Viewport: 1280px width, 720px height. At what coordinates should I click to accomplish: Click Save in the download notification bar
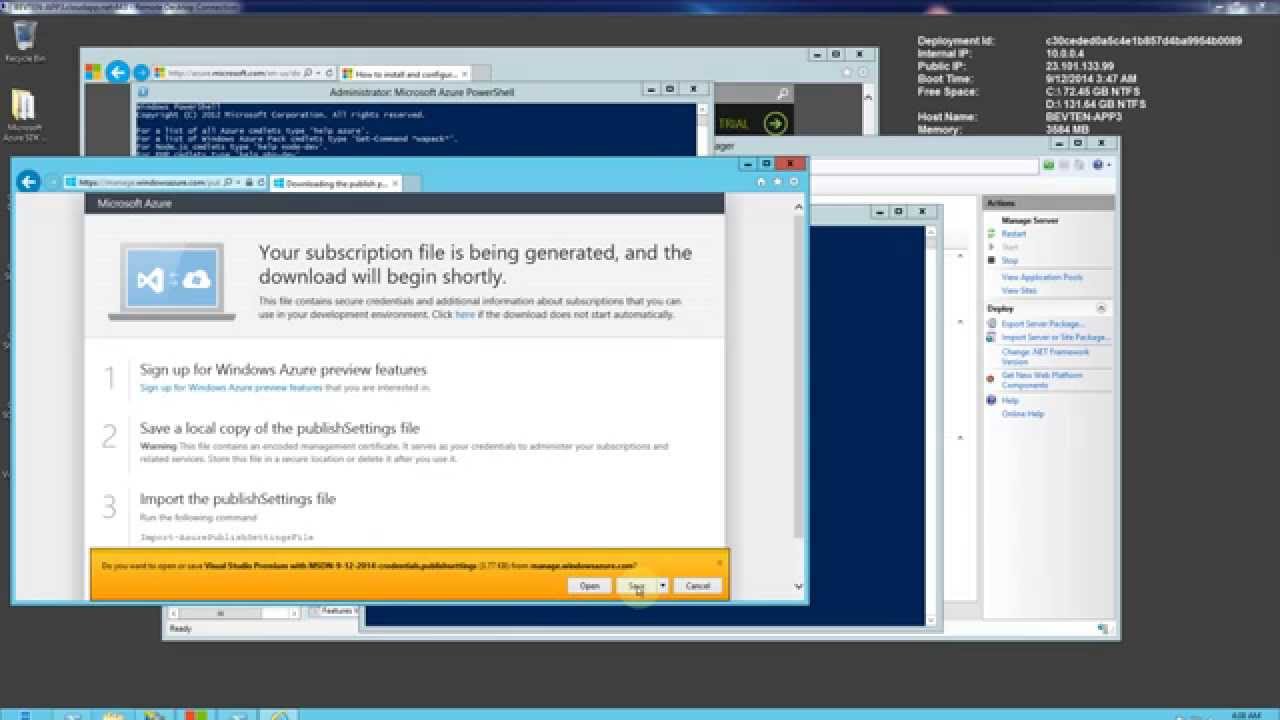pos(636,586)
